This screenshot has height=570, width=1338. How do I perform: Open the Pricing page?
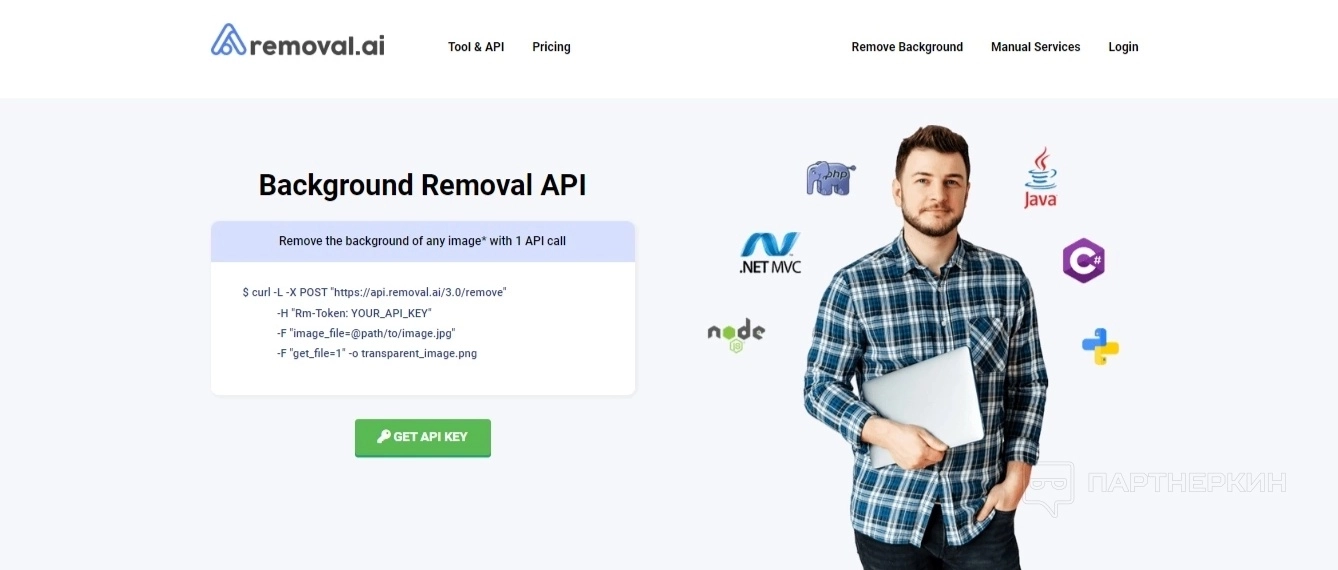point(551,47)
